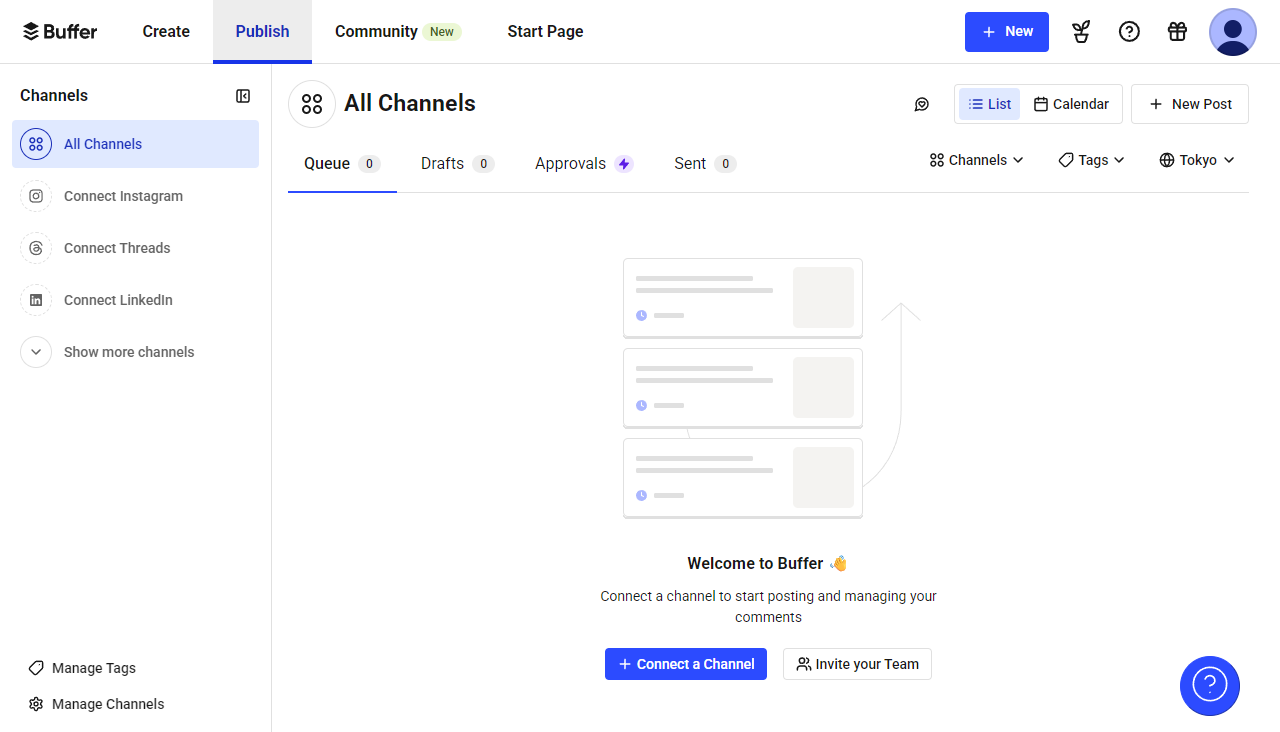1280x732 pixels.
Task: Open the user profile avatar
Action: [x=1232, y=32]
